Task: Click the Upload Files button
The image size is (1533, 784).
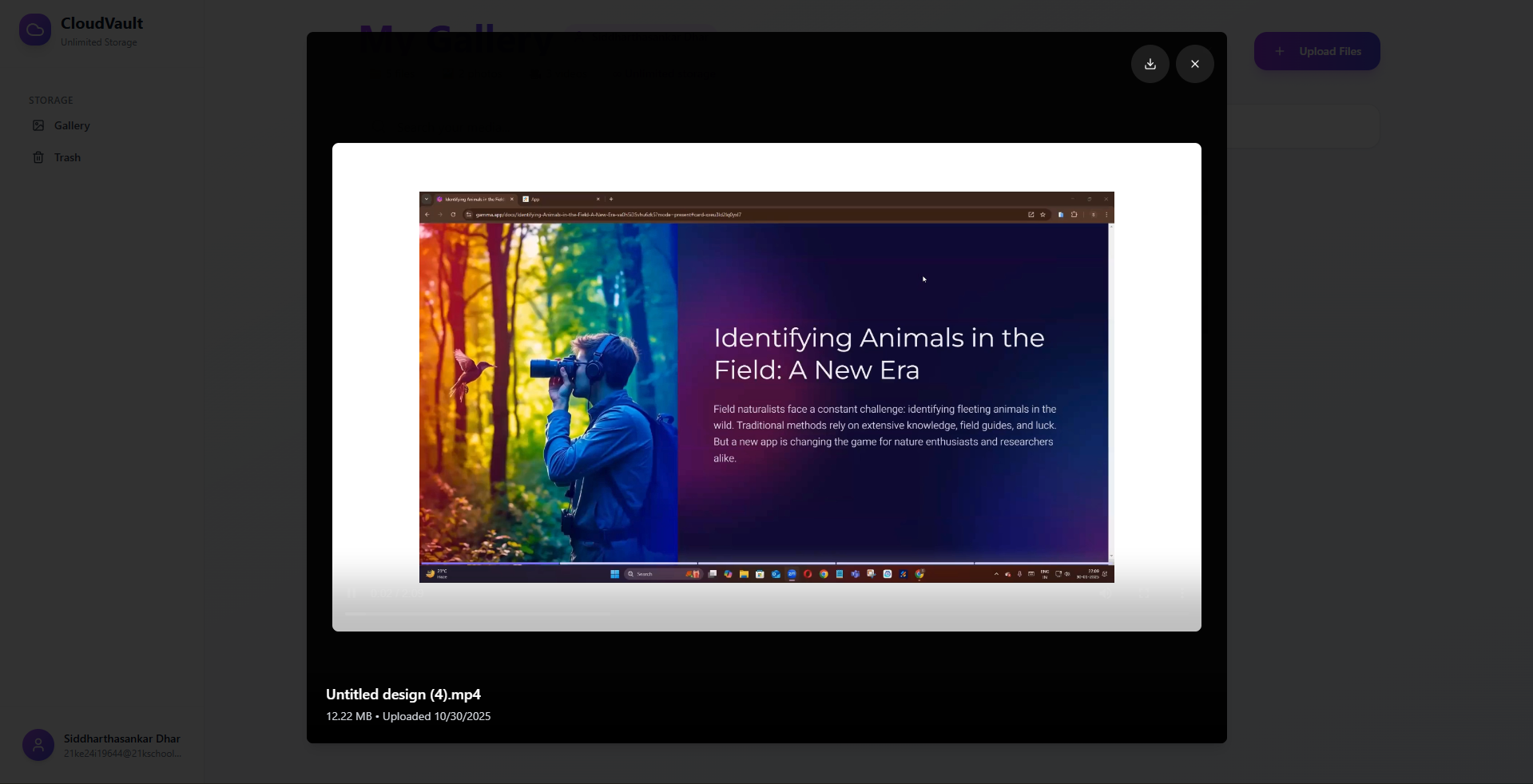Action: point(1317,51)
